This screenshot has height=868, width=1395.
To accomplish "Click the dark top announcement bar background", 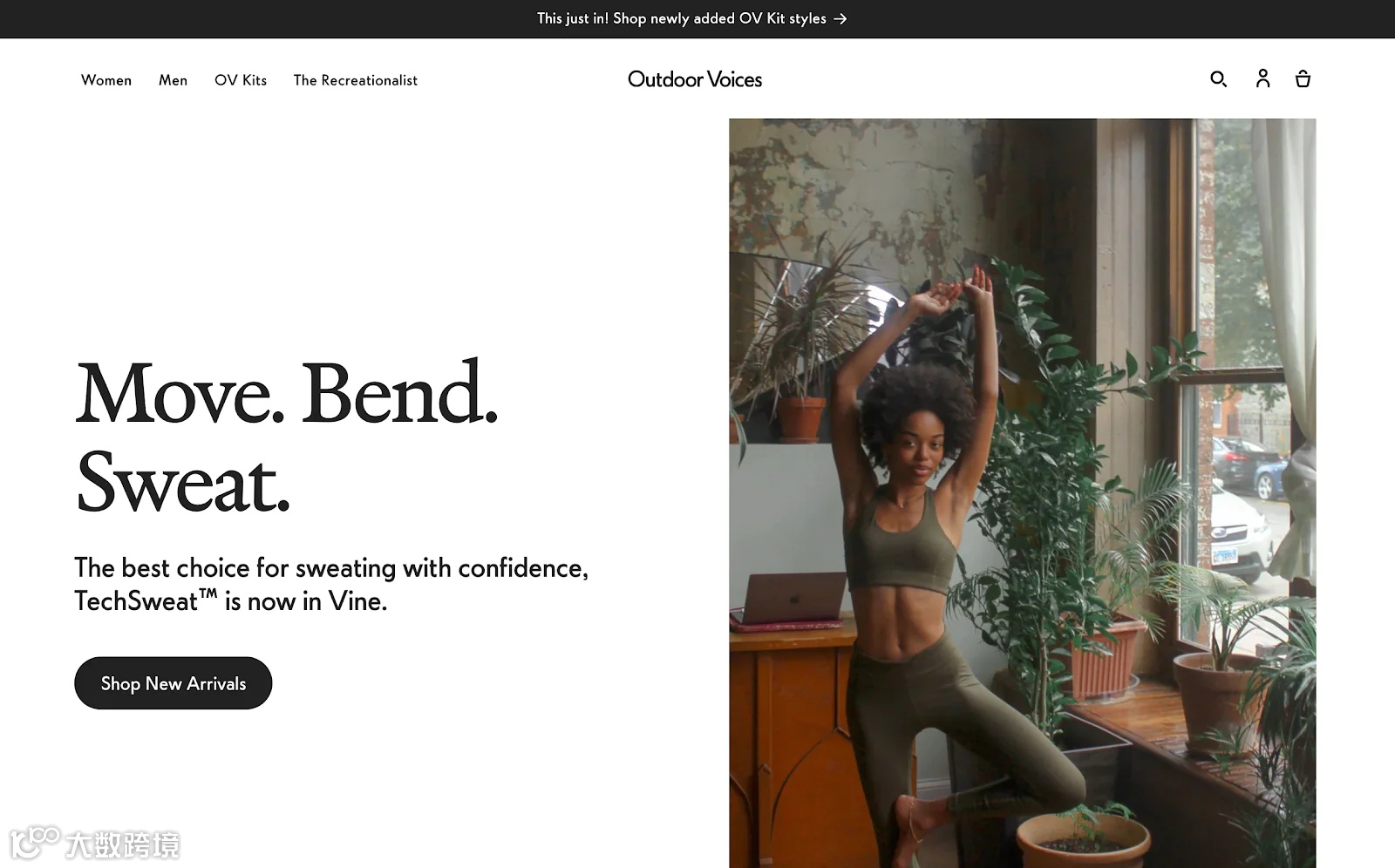I will pos(262,18).
